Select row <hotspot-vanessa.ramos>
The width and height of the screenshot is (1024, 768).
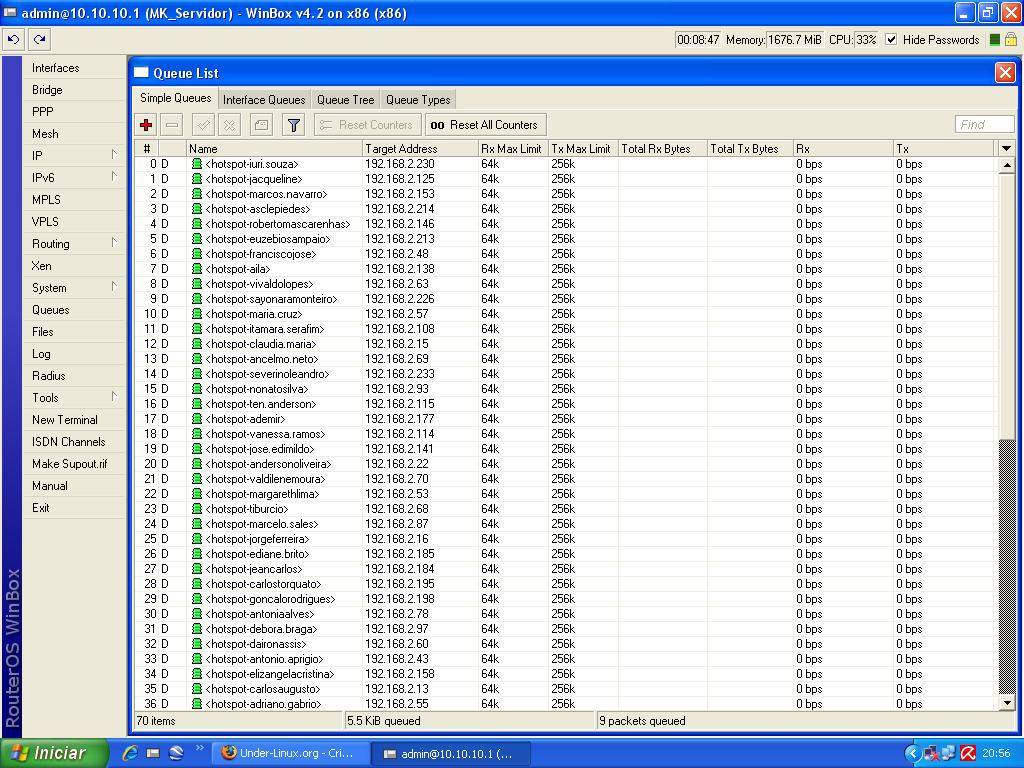click(x=566, y=434)
